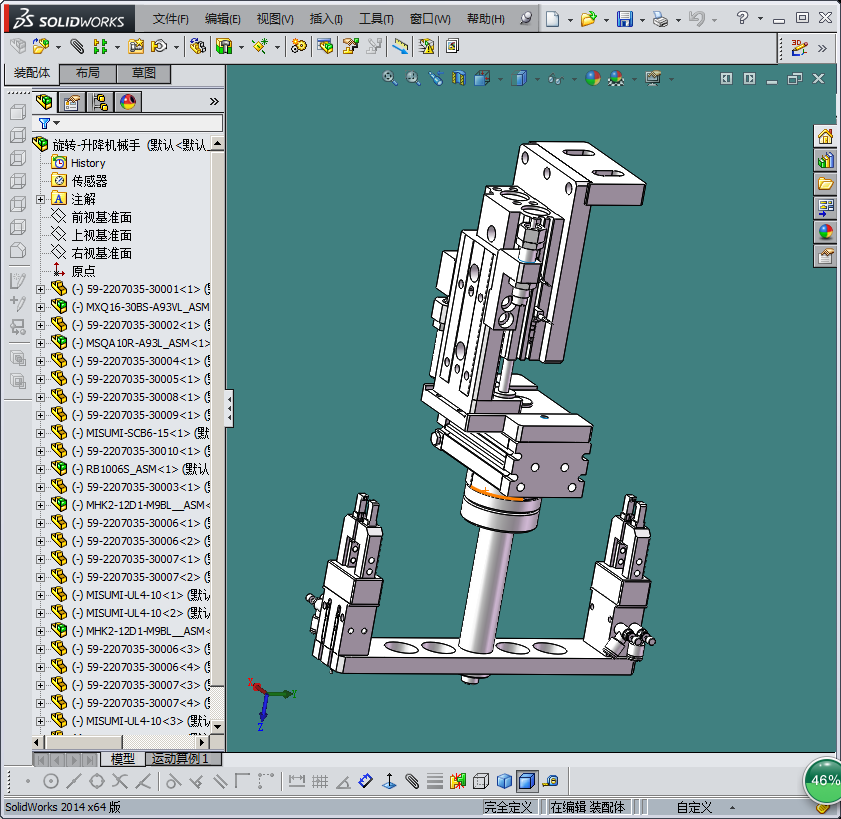
Task: Expand the 注解 tree node
Action: click(x=41, y=199)
